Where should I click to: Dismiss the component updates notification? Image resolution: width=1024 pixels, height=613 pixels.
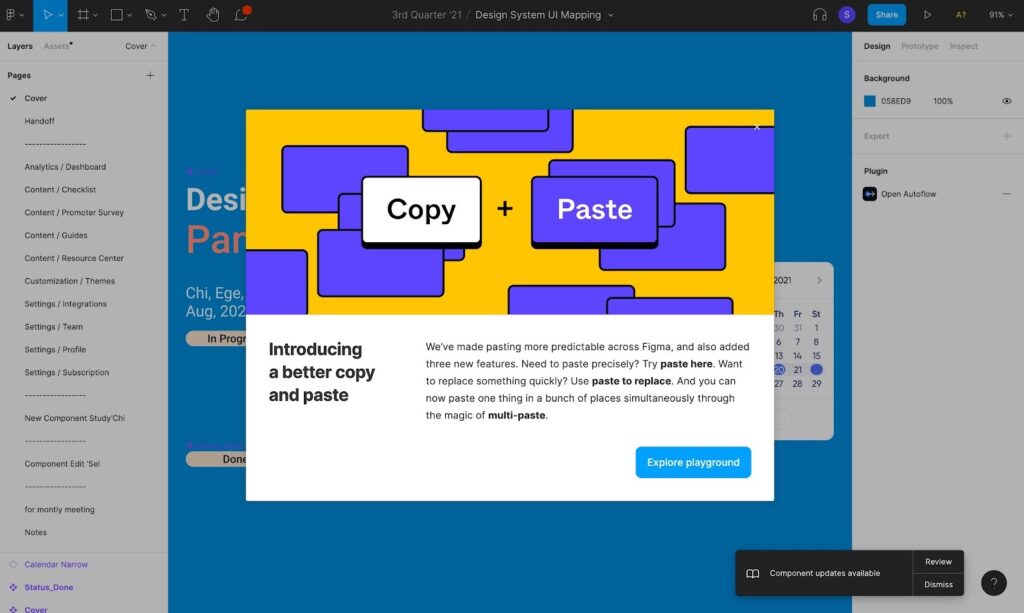[x=937, y=584]
